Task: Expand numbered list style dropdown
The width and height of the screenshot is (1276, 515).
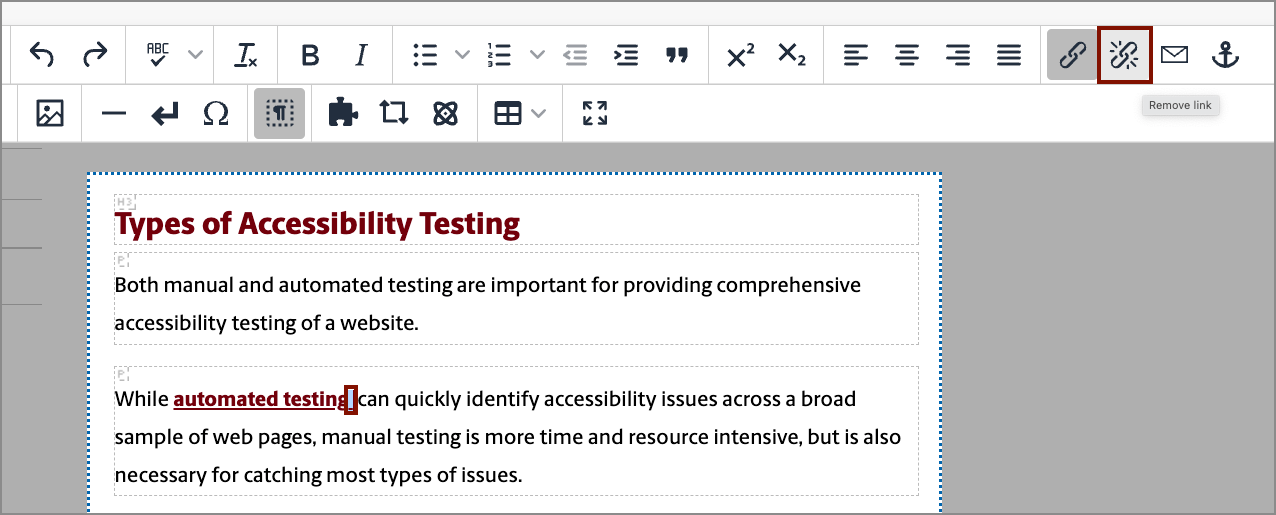Action: (x=537, y=55)
